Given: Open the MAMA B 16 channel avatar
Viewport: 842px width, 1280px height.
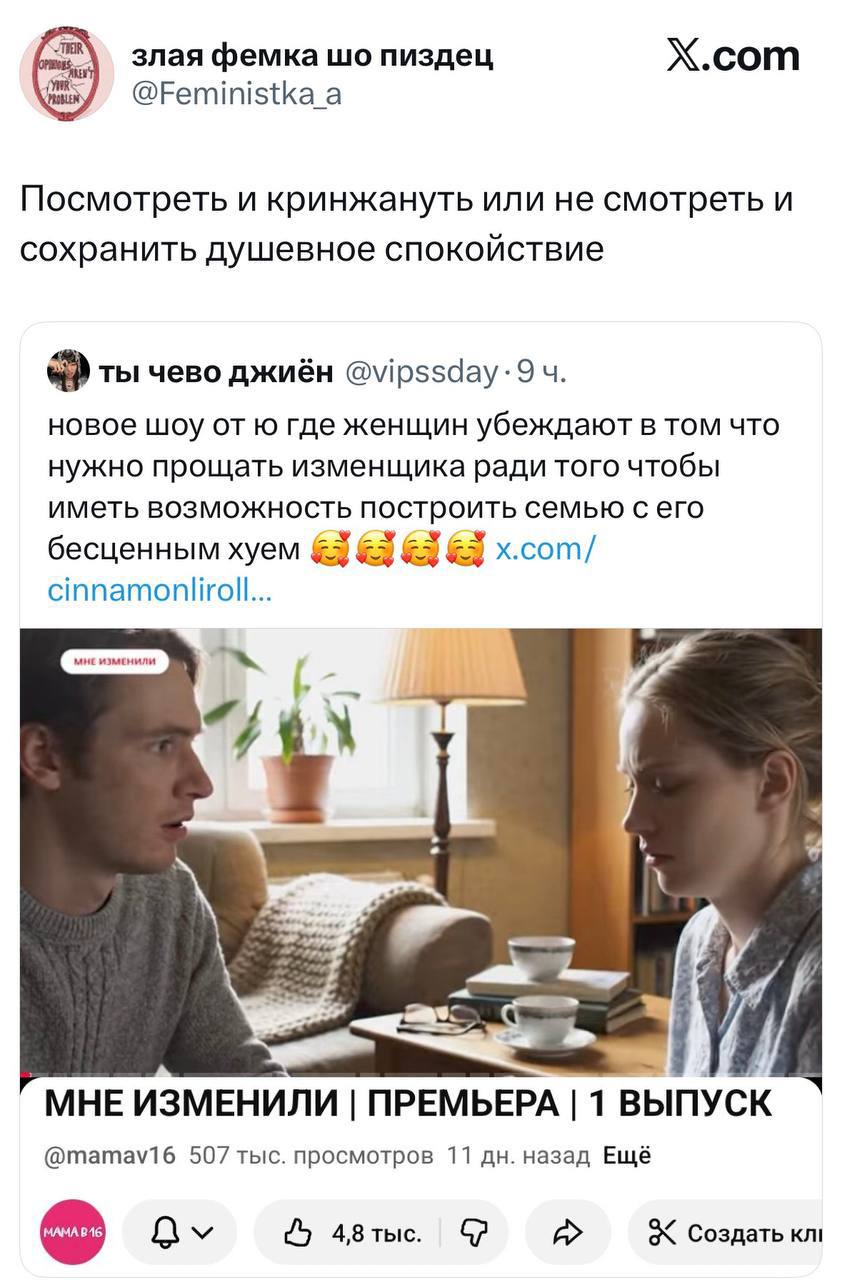Looking at the screenshot, I should click(x=72, y=1232).
